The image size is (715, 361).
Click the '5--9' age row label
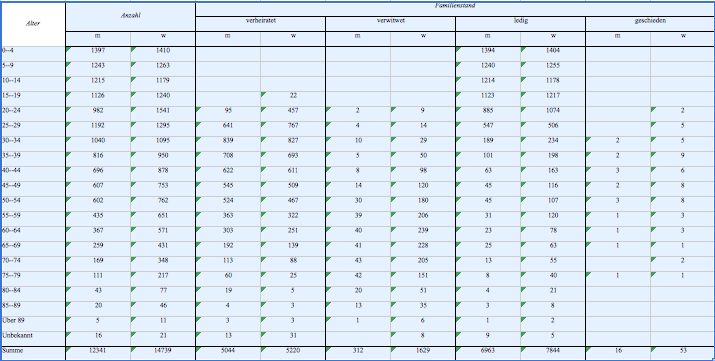(33, 69)
